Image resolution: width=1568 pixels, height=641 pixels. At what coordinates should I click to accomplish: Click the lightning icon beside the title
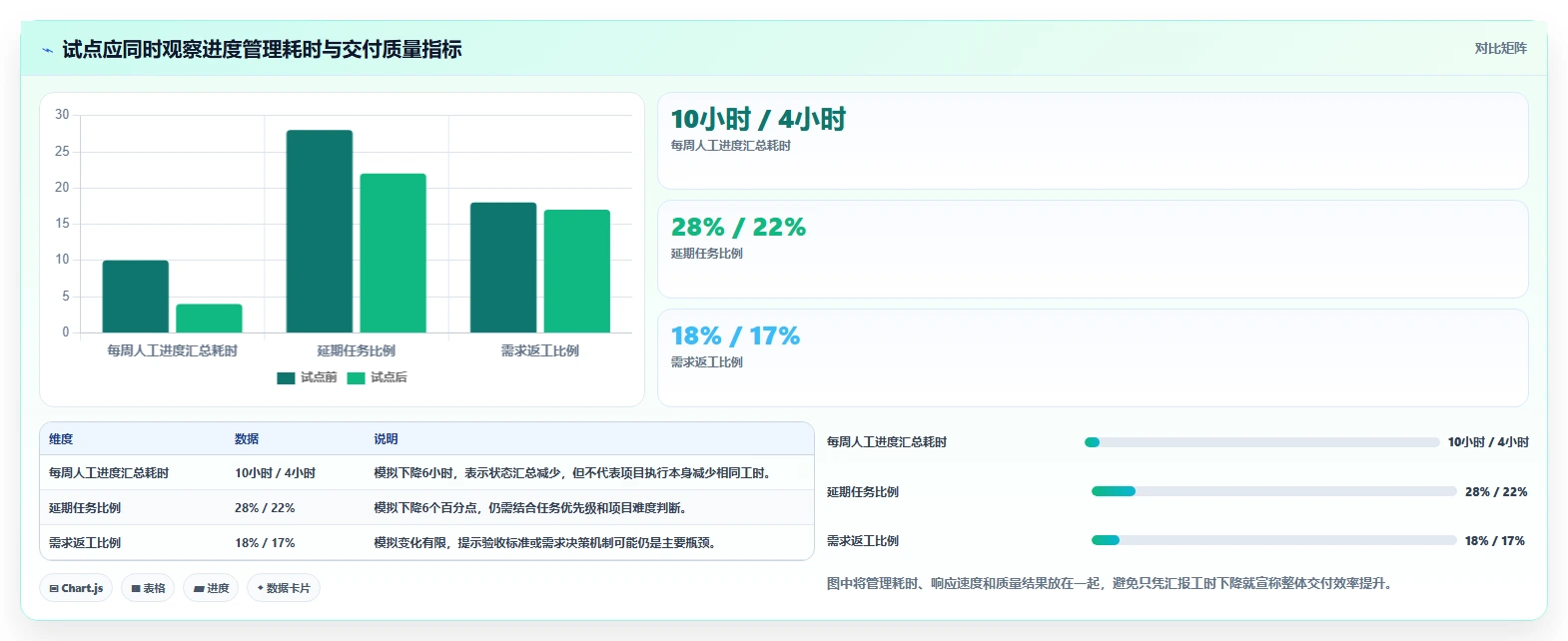[47, 50]
